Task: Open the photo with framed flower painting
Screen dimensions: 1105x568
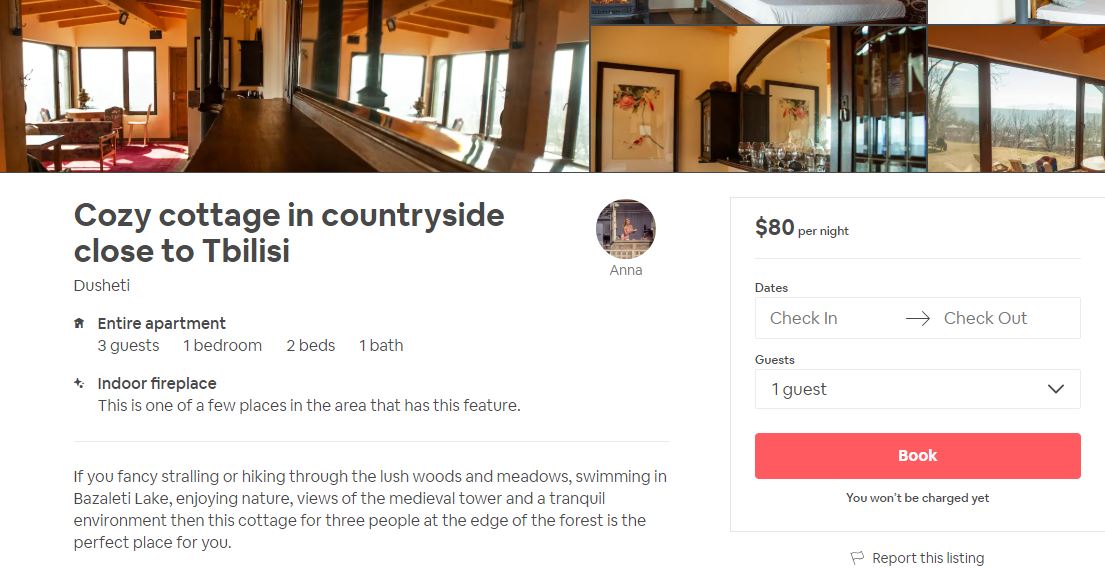Action: pyautogui.click(x=758, y=100)
